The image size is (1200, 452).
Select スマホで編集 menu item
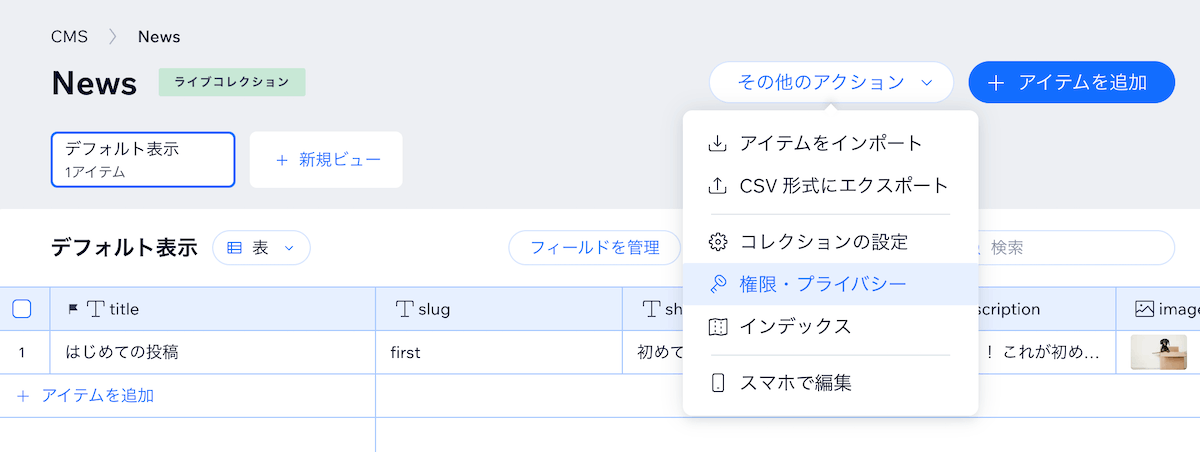pyautogui.click(x=830, y=383)
